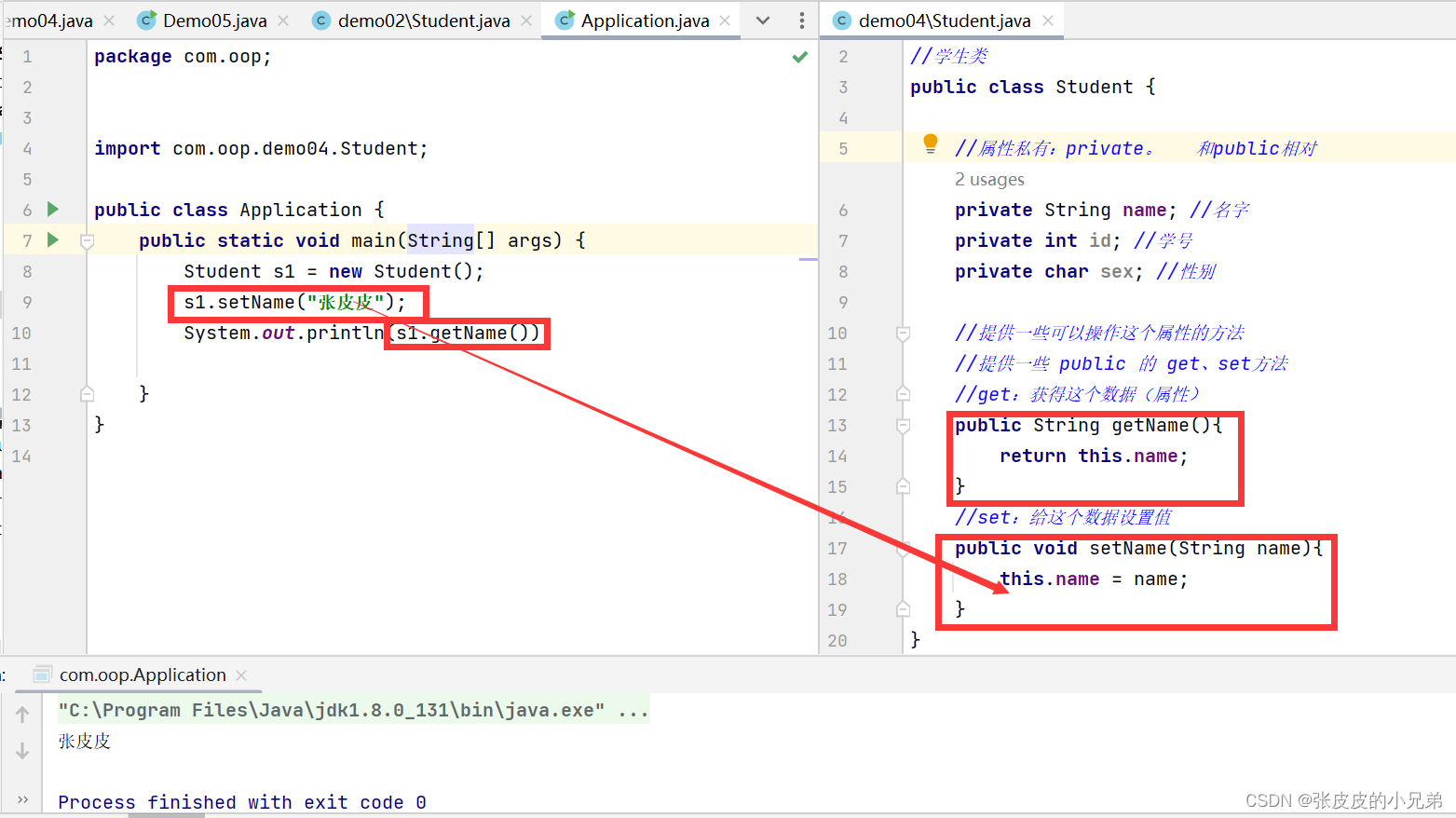Screen dimensions: 1456x818
Task: Click the Demo05.java class file icon
Action: click(x=146, y=20)
